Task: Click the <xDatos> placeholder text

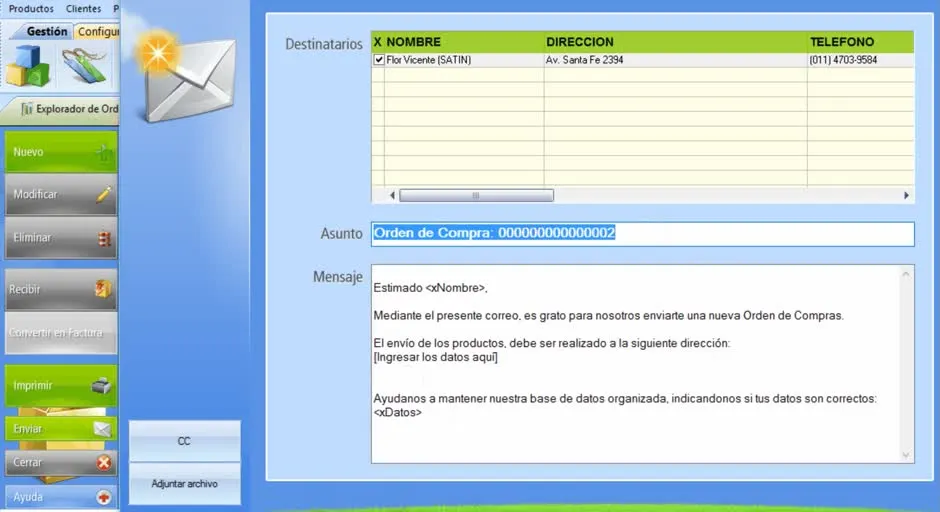Action: point(397,412)
